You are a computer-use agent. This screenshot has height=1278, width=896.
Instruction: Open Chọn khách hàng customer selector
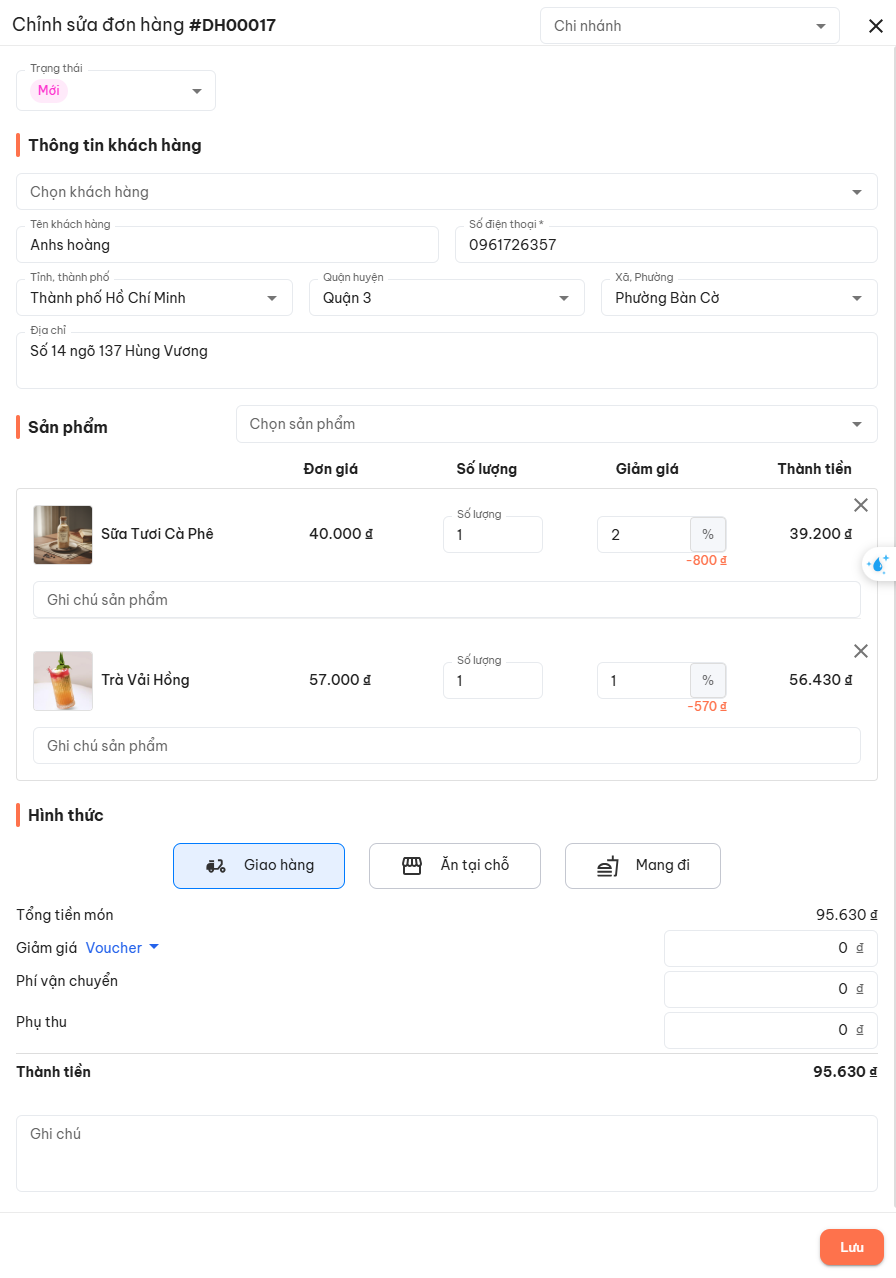(446, 192)
